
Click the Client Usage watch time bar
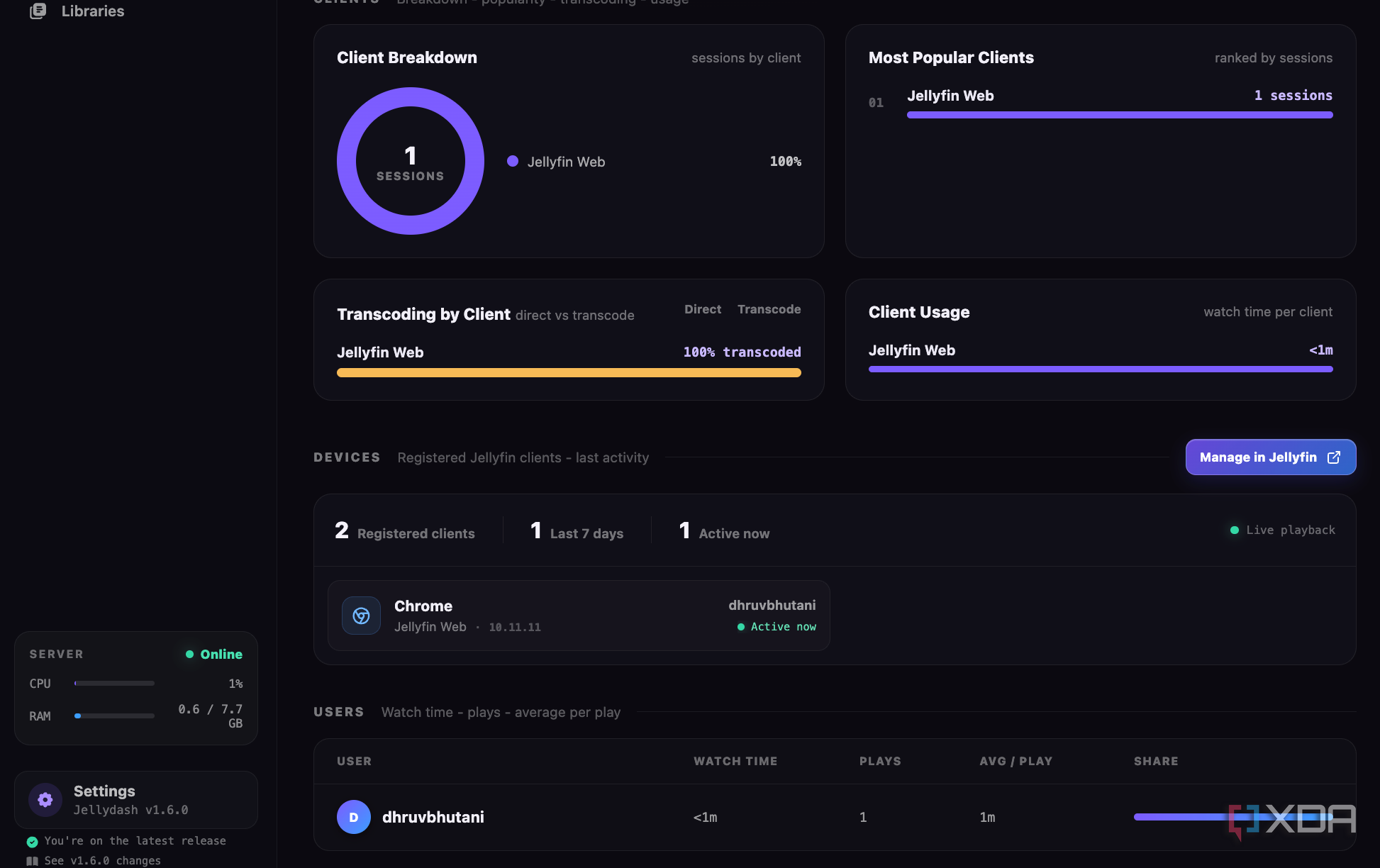point(1101,369)
